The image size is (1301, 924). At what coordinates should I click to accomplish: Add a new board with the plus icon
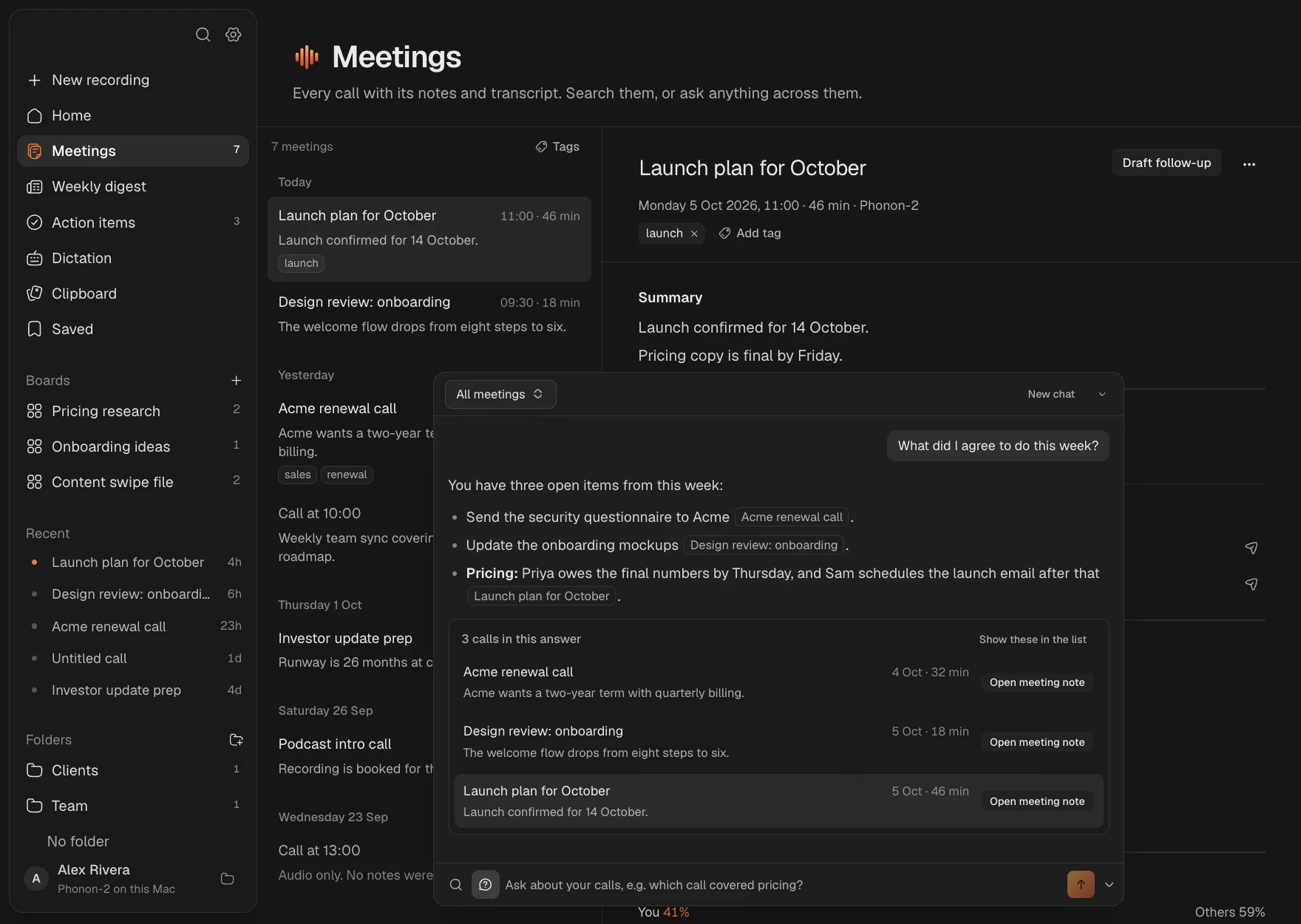(x=236, y=381)
